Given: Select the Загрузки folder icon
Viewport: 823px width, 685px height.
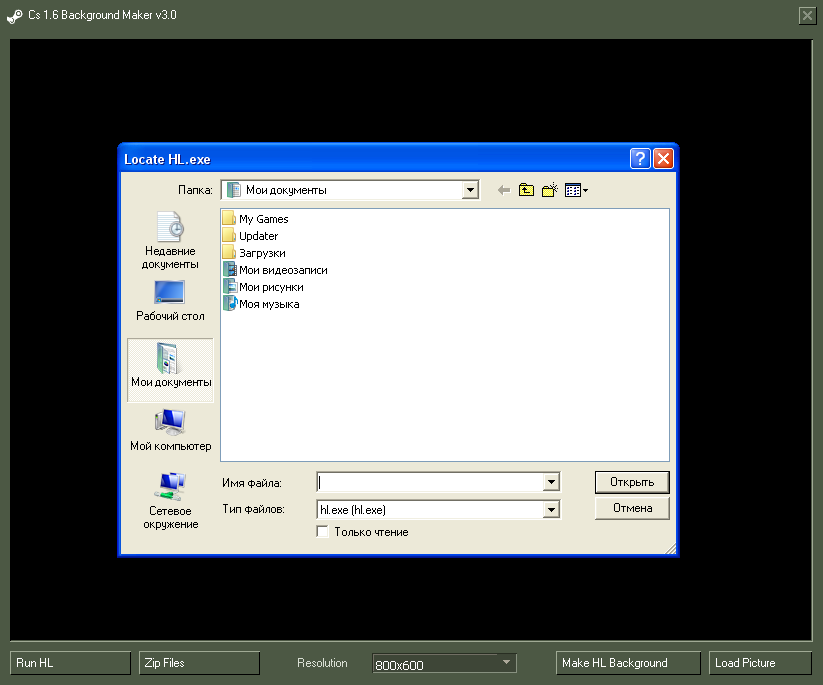Looking at the screenshot, I should 229,252.
